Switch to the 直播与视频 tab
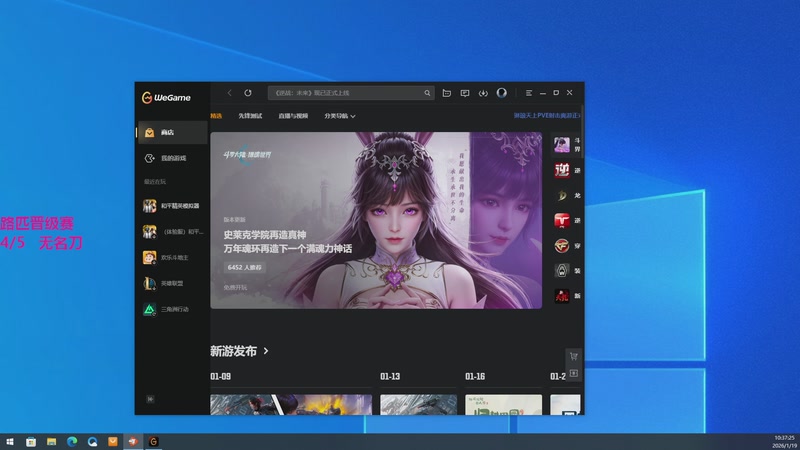Image resolution: width=800 pixels, height=450 pixels. (293, 116)
